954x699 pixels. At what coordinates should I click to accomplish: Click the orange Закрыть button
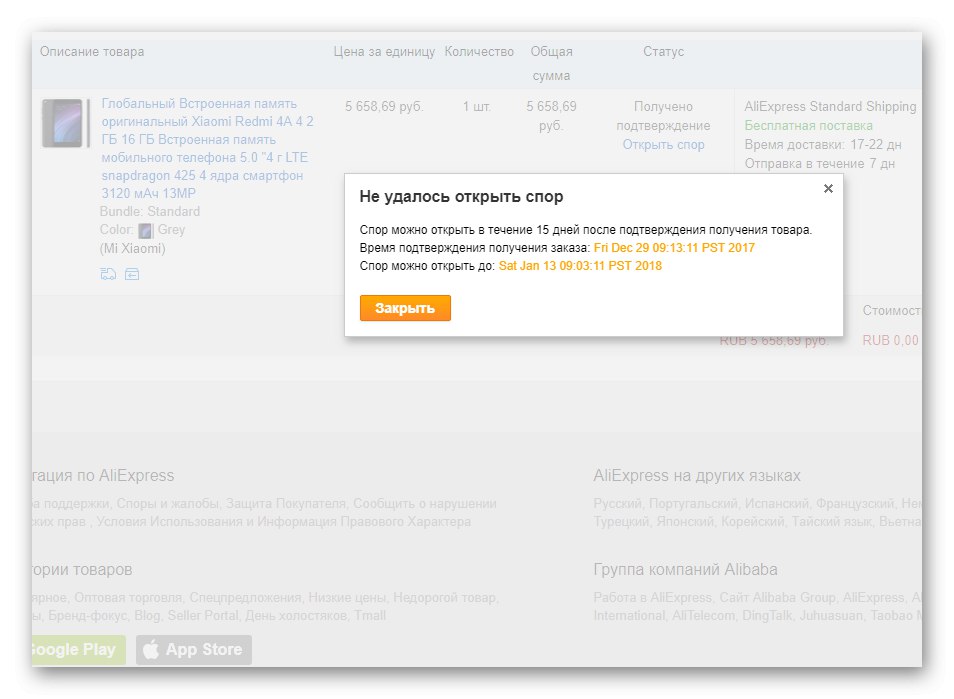[x=405, y=308]
